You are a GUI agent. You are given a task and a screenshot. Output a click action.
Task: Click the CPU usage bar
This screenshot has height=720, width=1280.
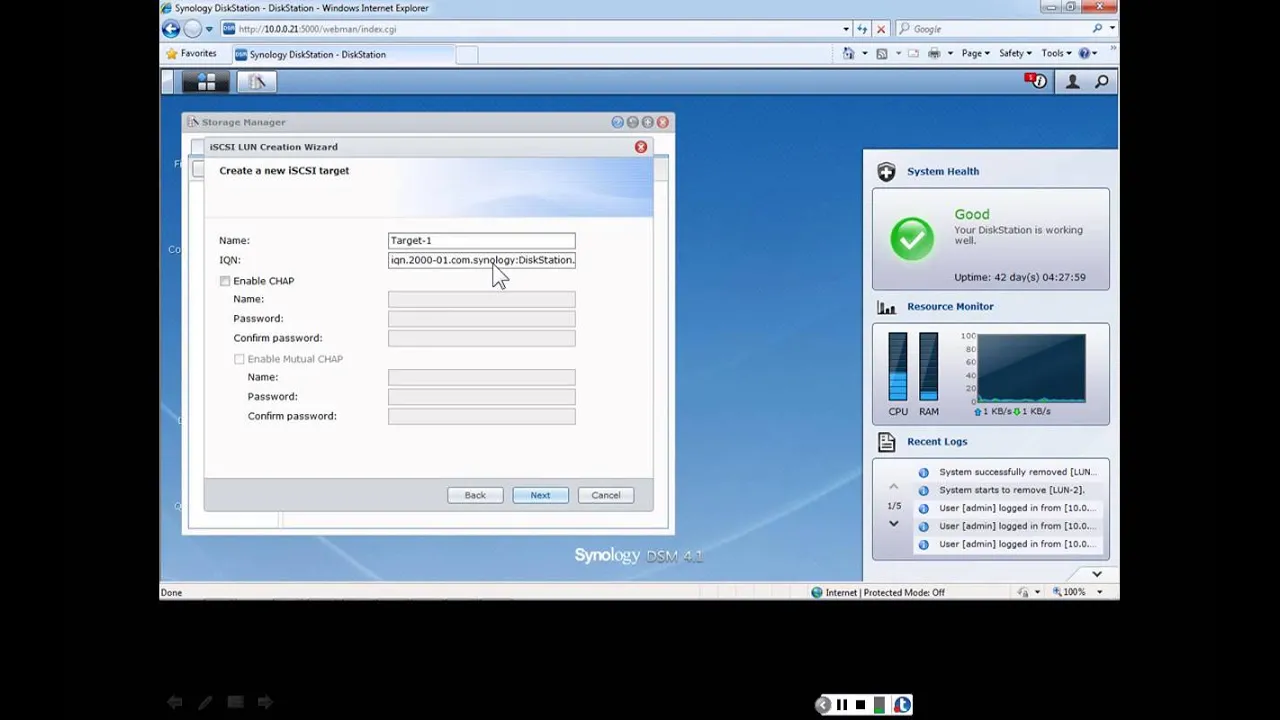coord(898,367)
